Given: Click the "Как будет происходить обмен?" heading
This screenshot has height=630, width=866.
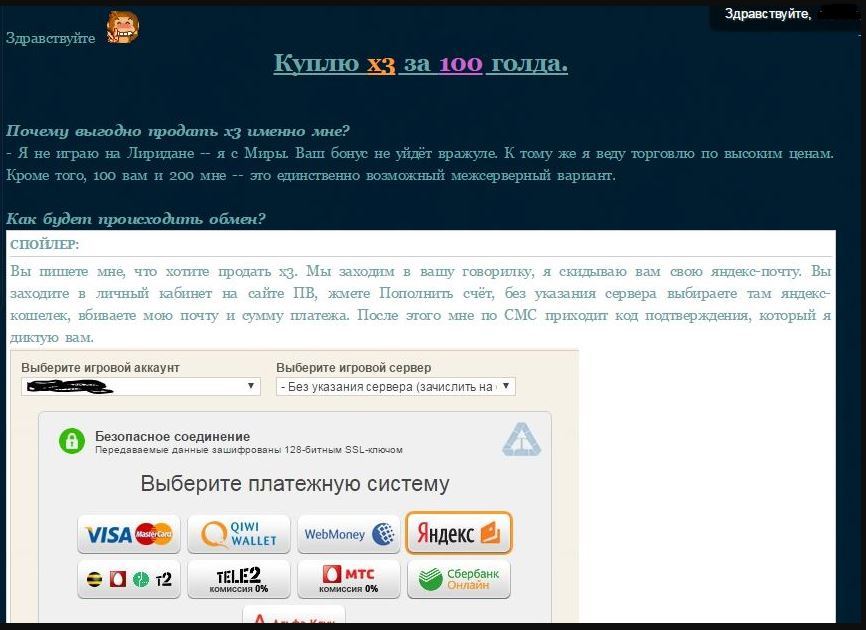Looking at the screenshot, I should coord(135,219).
